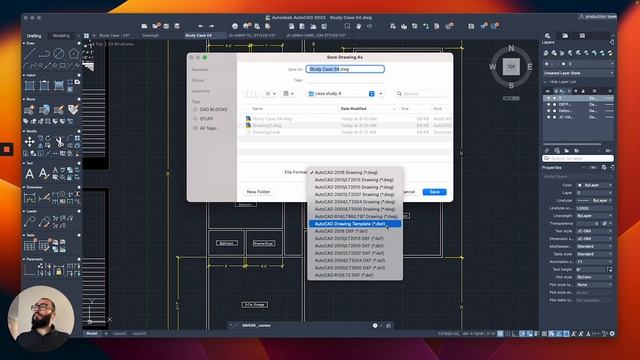Image resolution: width=640 pixels, height=360 pixels.
Task: Toggle visibility of JC-HA layer
Action: click(549, 117)
